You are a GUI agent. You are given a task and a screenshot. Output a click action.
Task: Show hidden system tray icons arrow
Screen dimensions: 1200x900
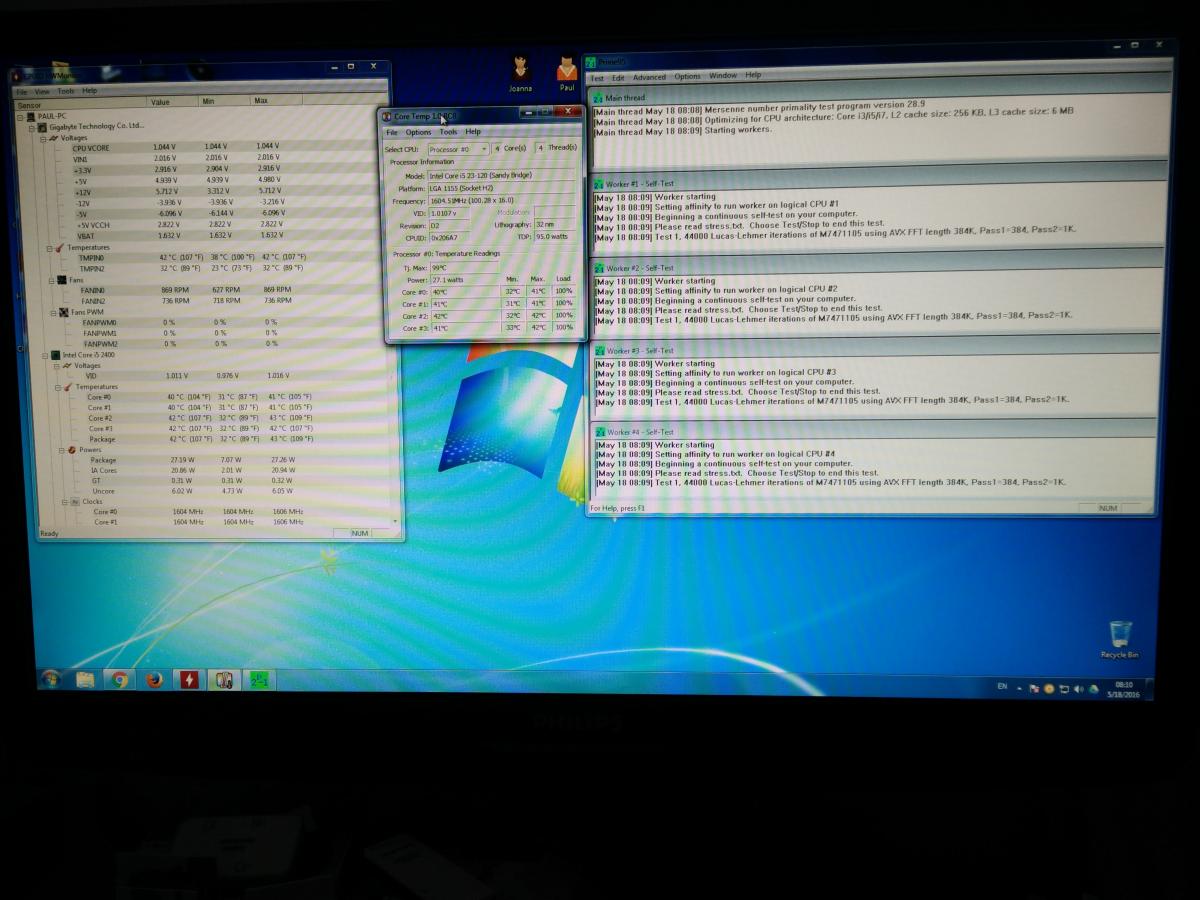tap(1019, 688)
